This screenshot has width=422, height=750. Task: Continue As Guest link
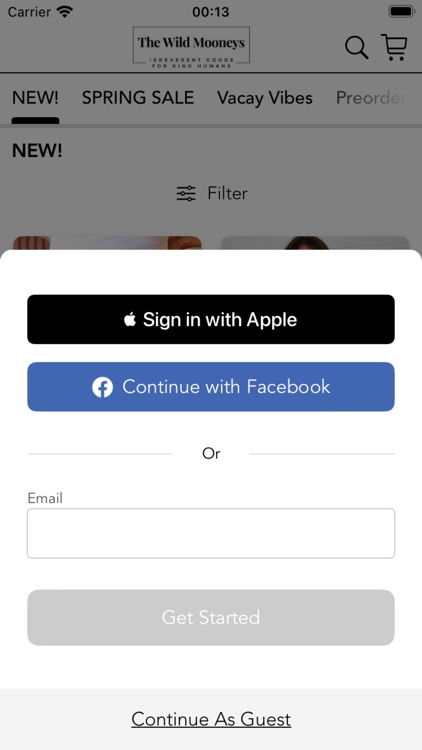(211, 719)
